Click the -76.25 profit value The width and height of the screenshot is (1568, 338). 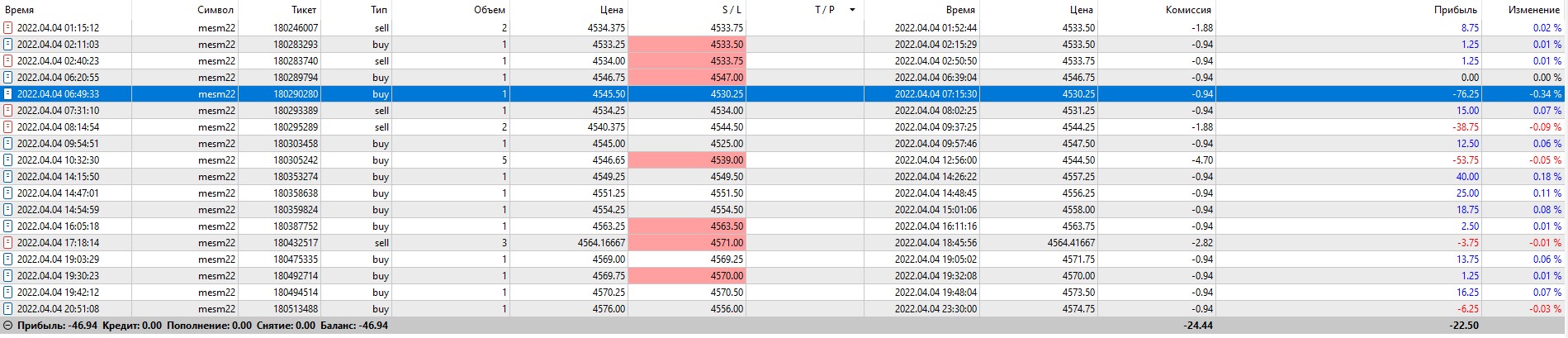1466,93
